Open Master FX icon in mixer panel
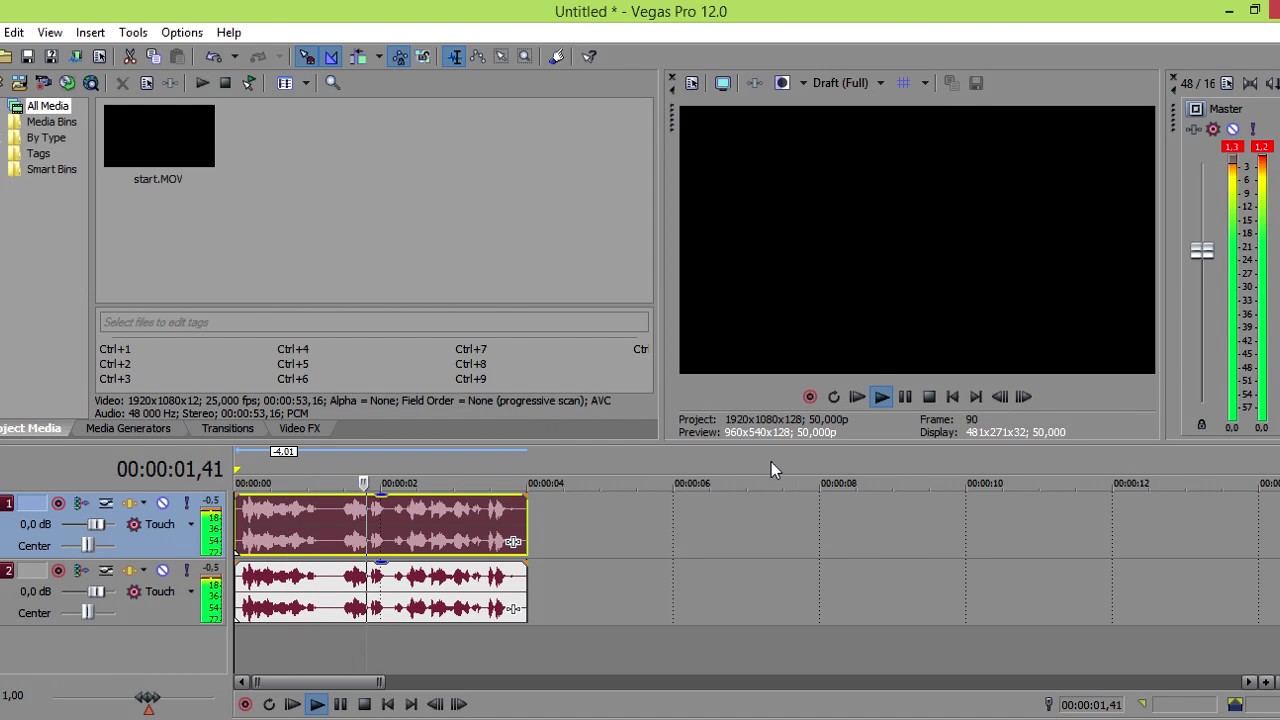 tap(1193, 129)
